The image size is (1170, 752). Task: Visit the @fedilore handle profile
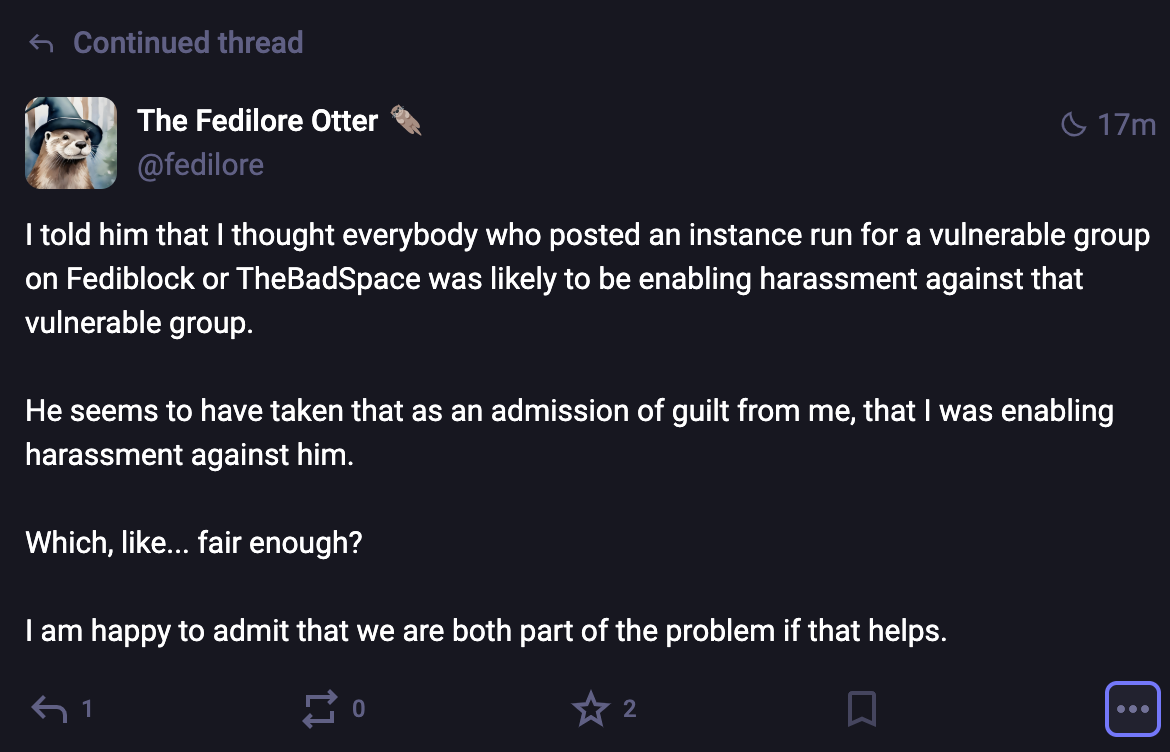click(x=201, y=165)
